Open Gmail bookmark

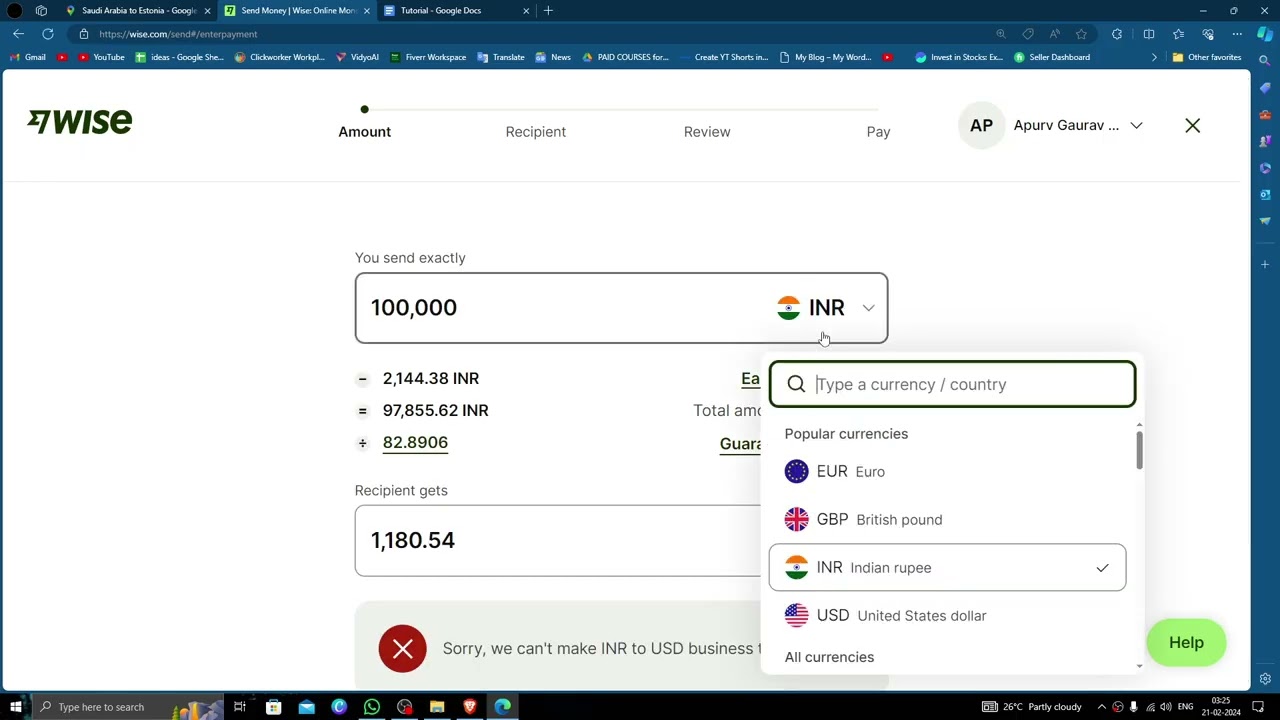28,57
